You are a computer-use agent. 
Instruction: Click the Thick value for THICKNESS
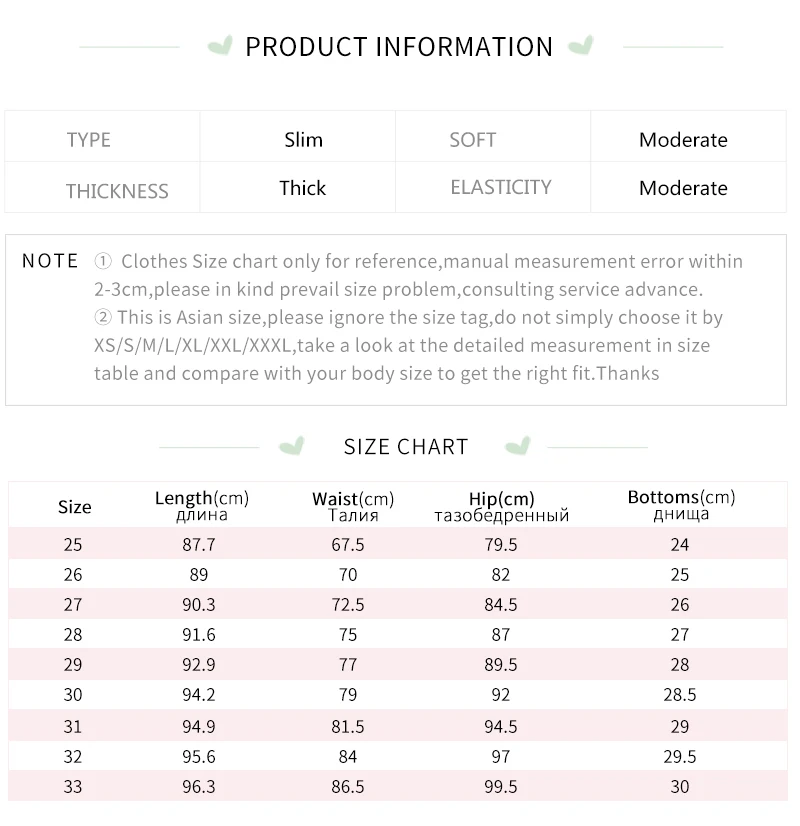tap(302, 188)
